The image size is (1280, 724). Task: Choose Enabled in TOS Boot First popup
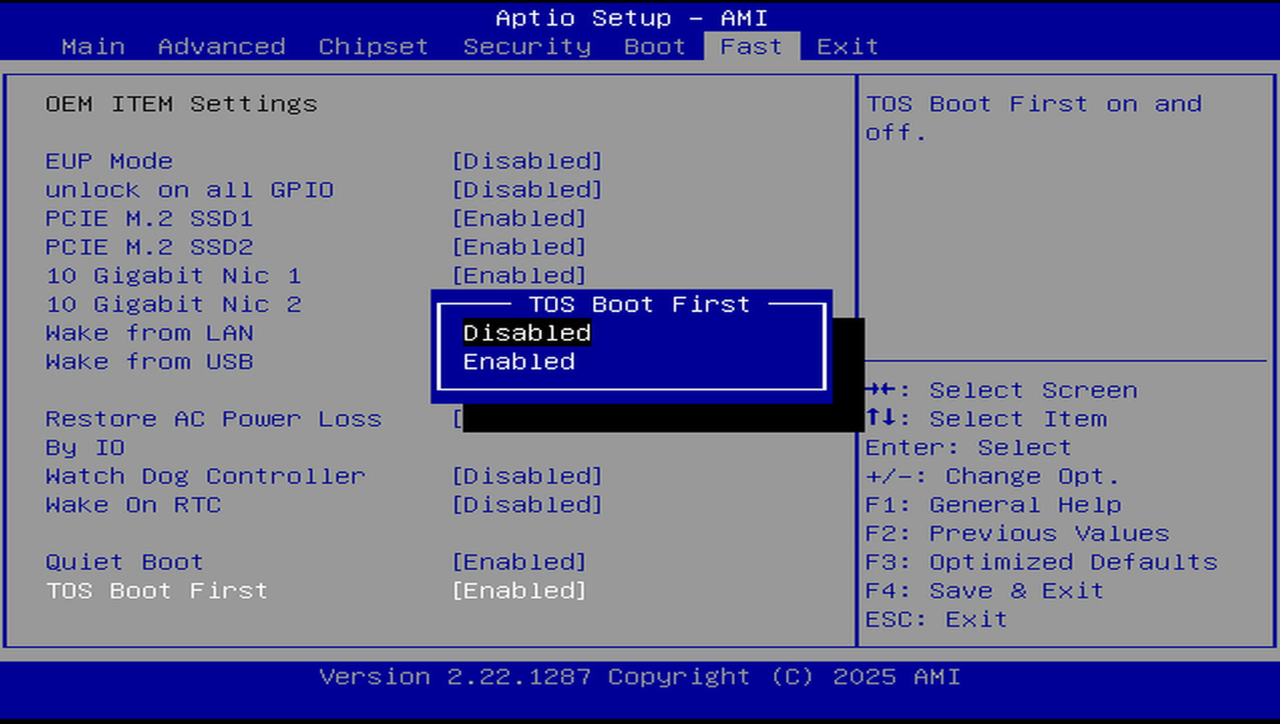(519, 362)
